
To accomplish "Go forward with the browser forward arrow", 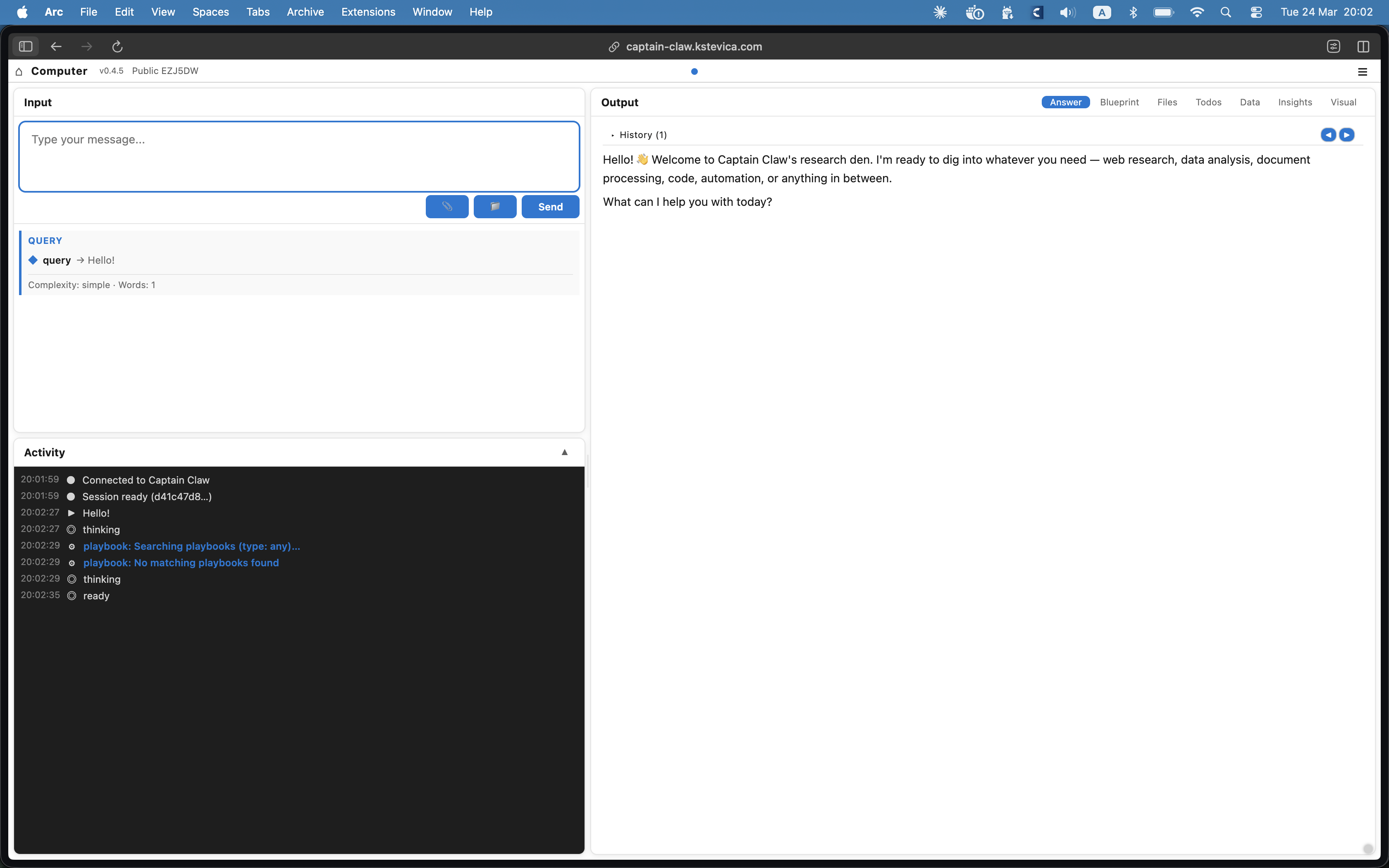I will [x=87, y=46].
